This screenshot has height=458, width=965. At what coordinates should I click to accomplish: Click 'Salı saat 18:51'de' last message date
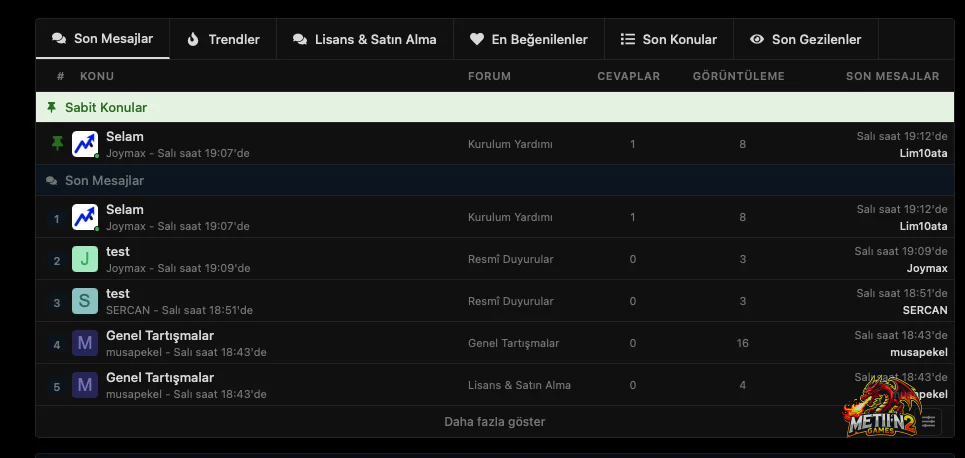tap(902, 293)
